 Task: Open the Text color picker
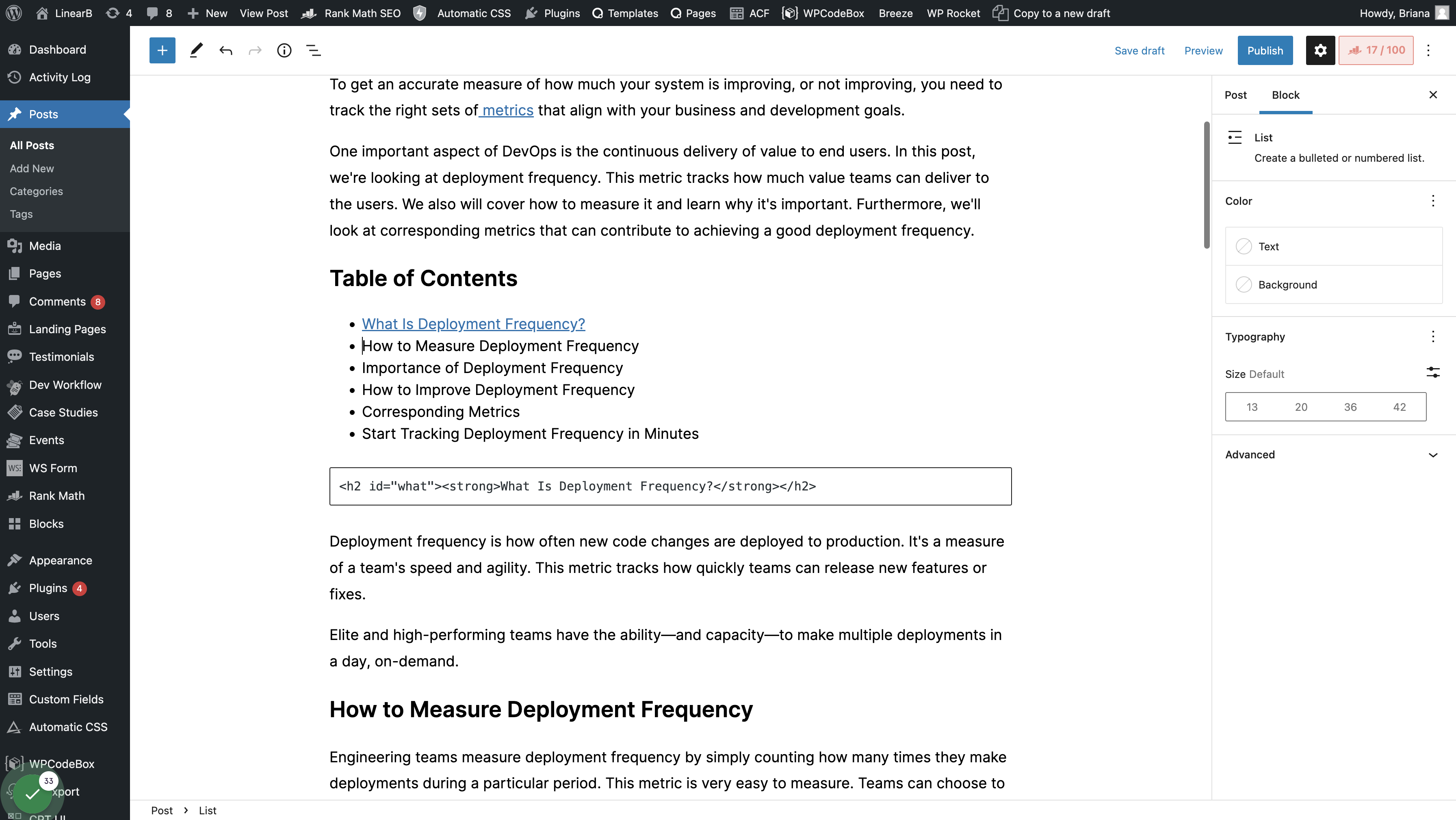[x=1333, y=247]
